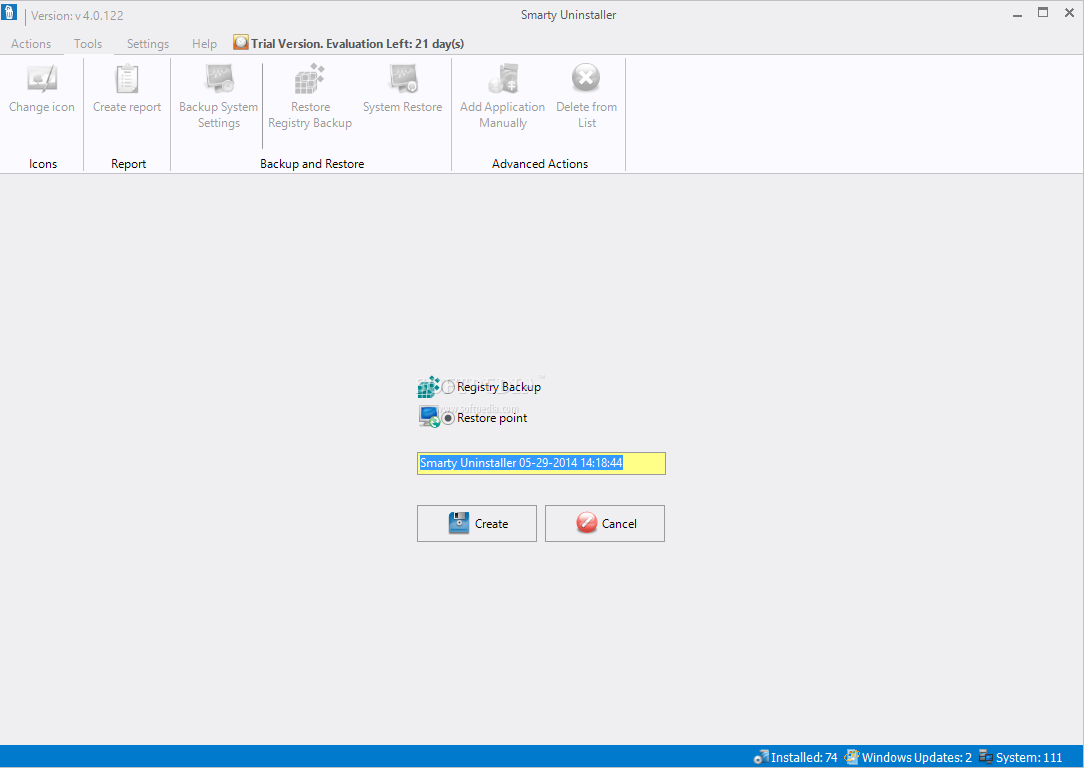Open the Help tab
The image size is (1084, 768).
tap(205, 44)
